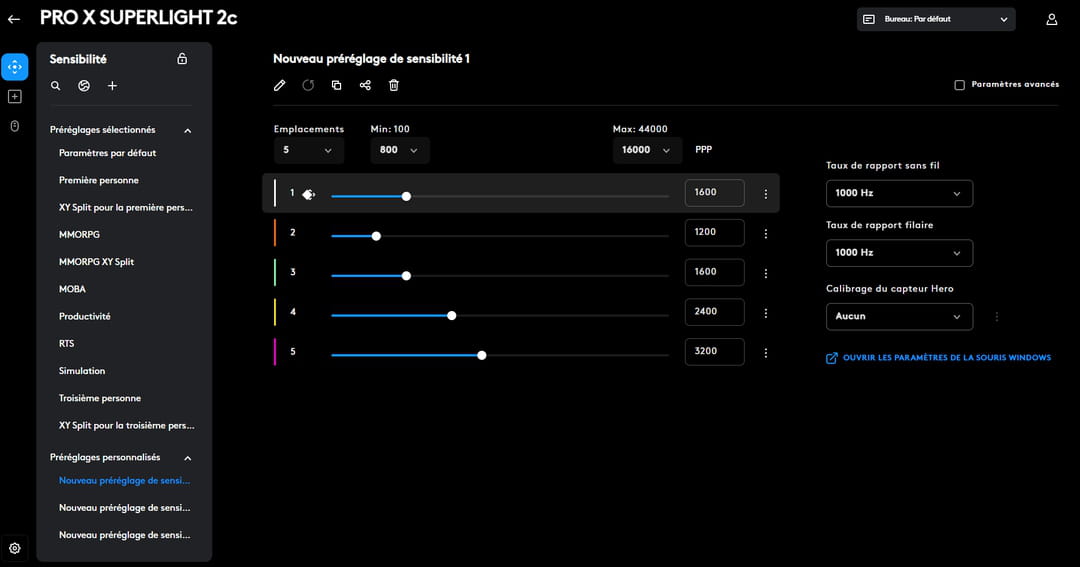Duplicate the preset with the copy icon

336,86
